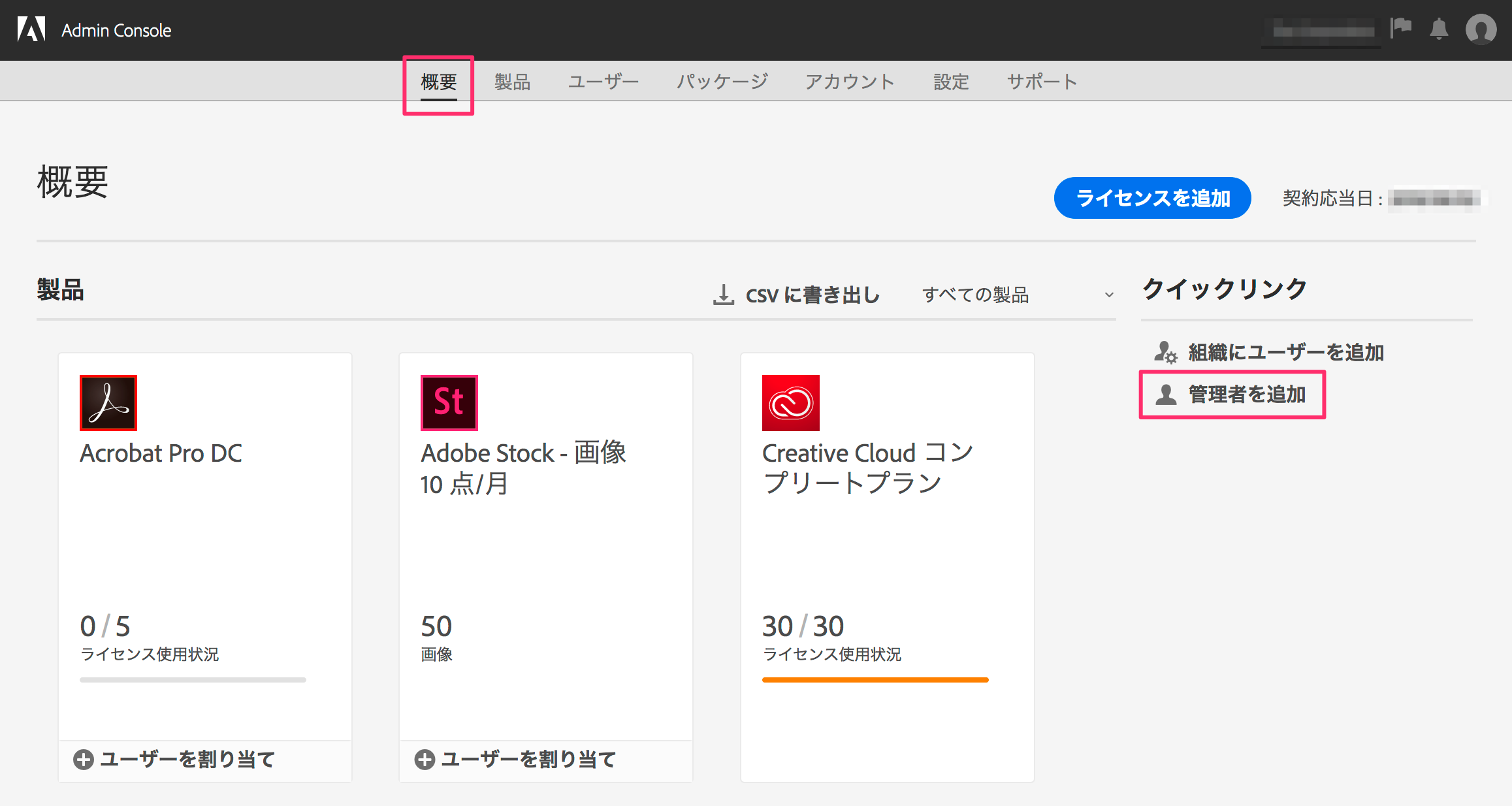Click the Acrobat Pro DC license usage bar
Image resolution: width=1512 pixels, height=806 pixels.
pos(193,680)
